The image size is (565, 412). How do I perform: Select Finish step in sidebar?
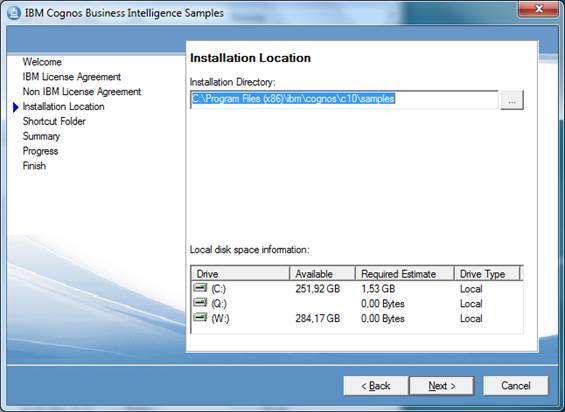[x=34, y=166]
